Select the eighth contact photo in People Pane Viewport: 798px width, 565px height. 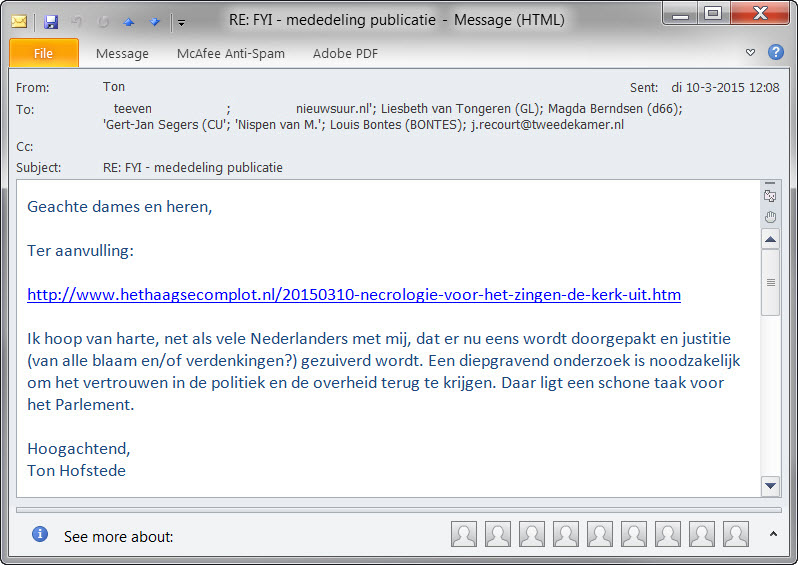702,534
